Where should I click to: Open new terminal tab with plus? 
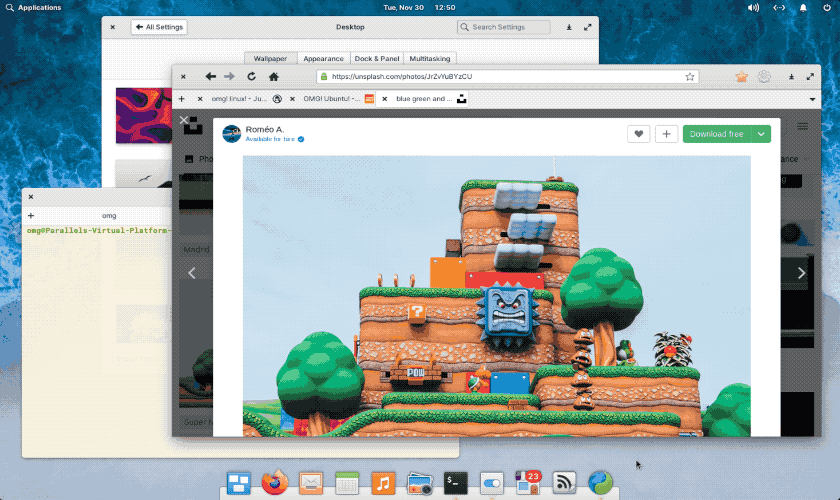[x=31, y=215]
